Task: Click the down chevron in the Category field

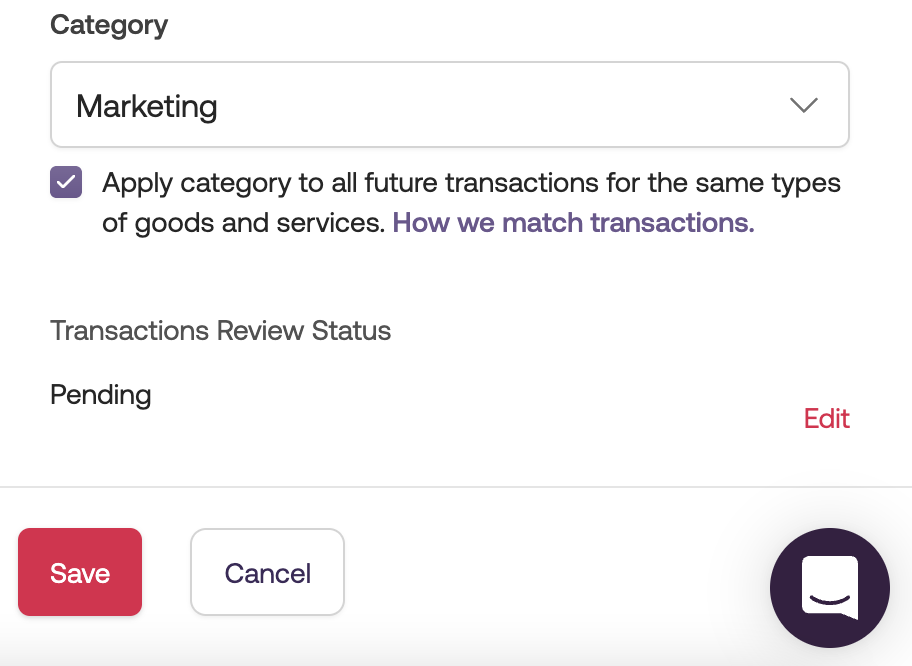Action: click(804, 106)
